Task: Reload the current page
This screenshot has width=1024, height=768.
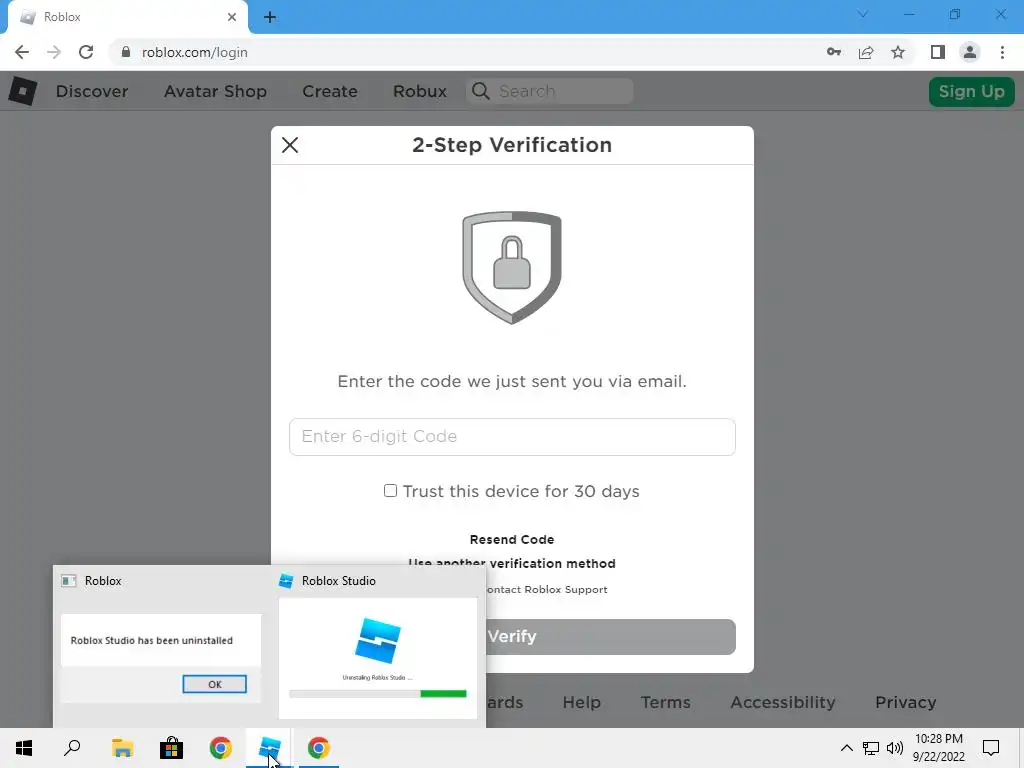Action: click(86, 52)
